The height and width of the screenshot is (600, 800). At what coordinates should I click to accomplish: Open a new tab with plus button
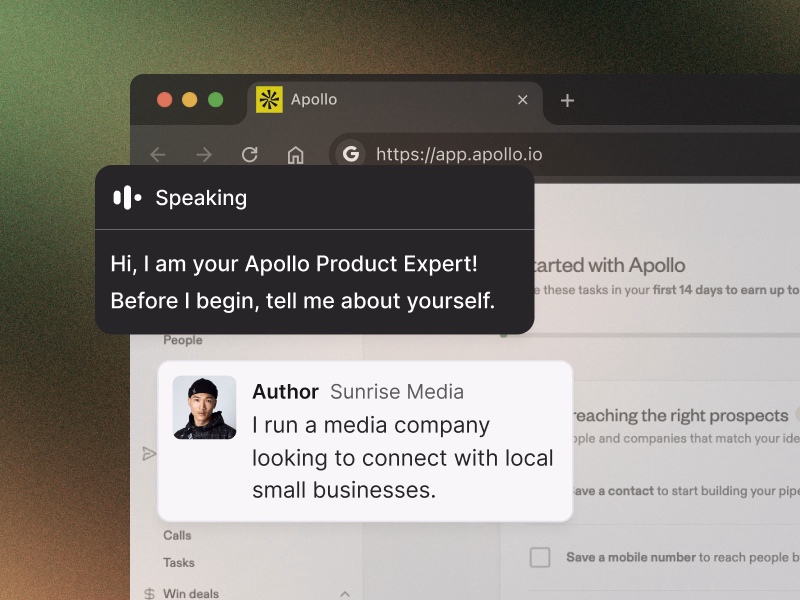(567, 101)
